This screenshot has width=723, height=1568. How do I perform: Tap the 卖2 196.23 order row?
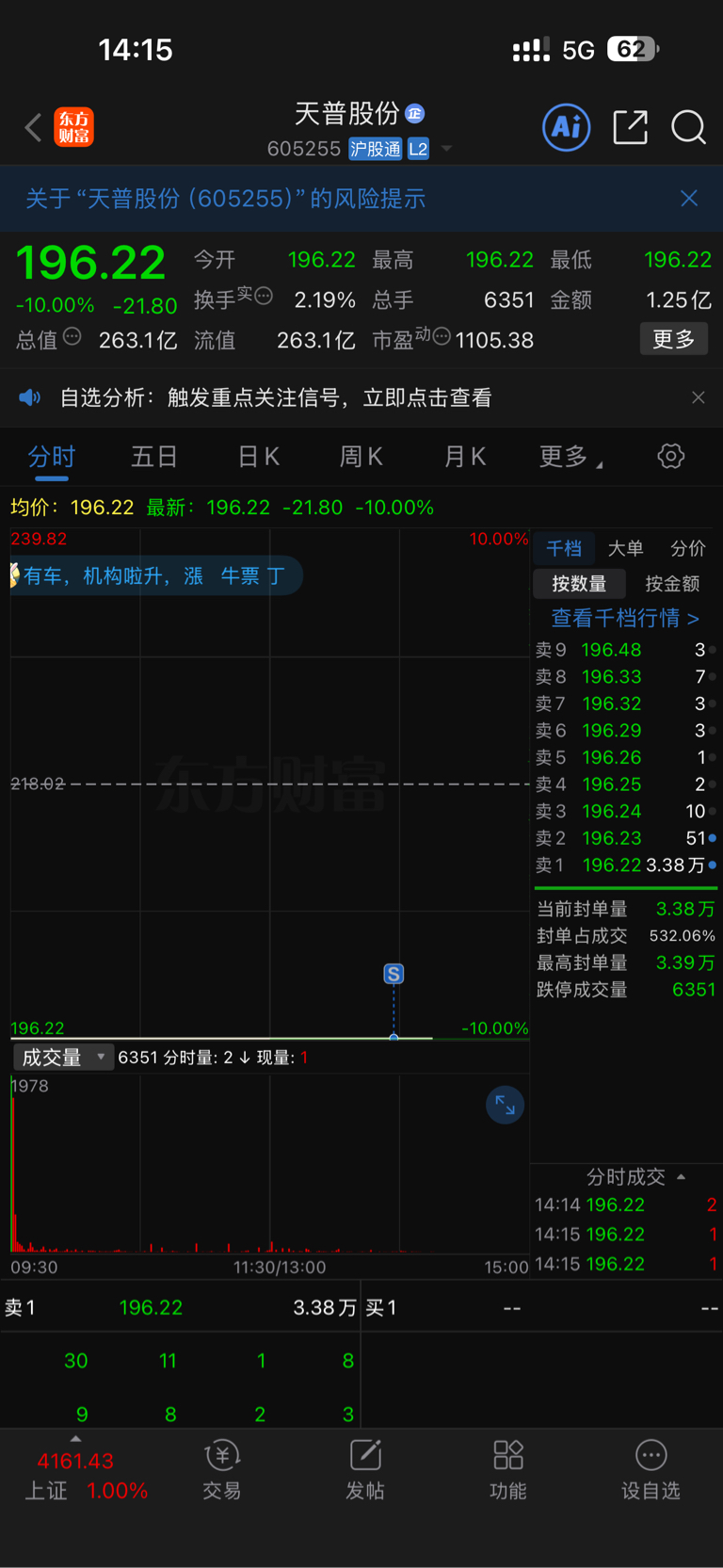pyautogui.click(x=625, y=837)
